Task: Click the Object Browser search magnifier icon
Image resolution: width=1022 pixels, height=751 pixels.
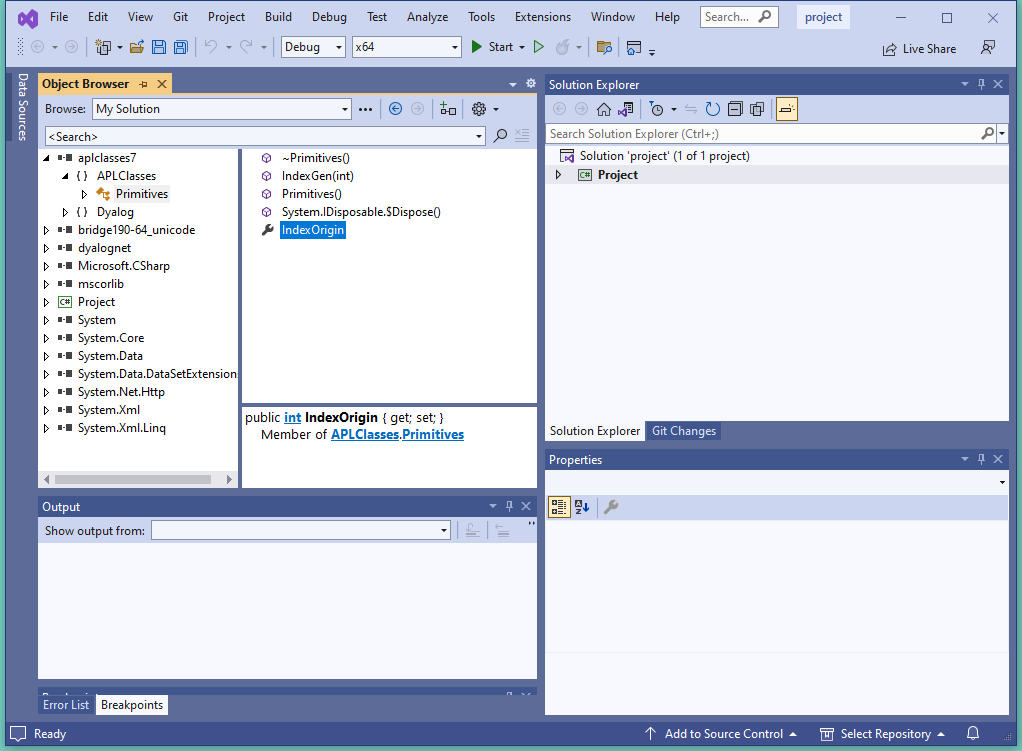Action: coord(500,136)
